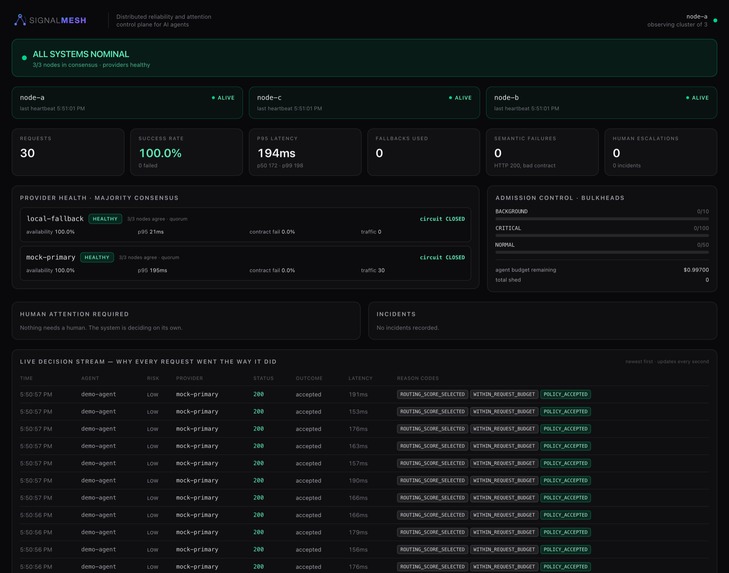
Task: Click the BACKGROUND bulkhead bar
Action: click(x=602, y=218)
